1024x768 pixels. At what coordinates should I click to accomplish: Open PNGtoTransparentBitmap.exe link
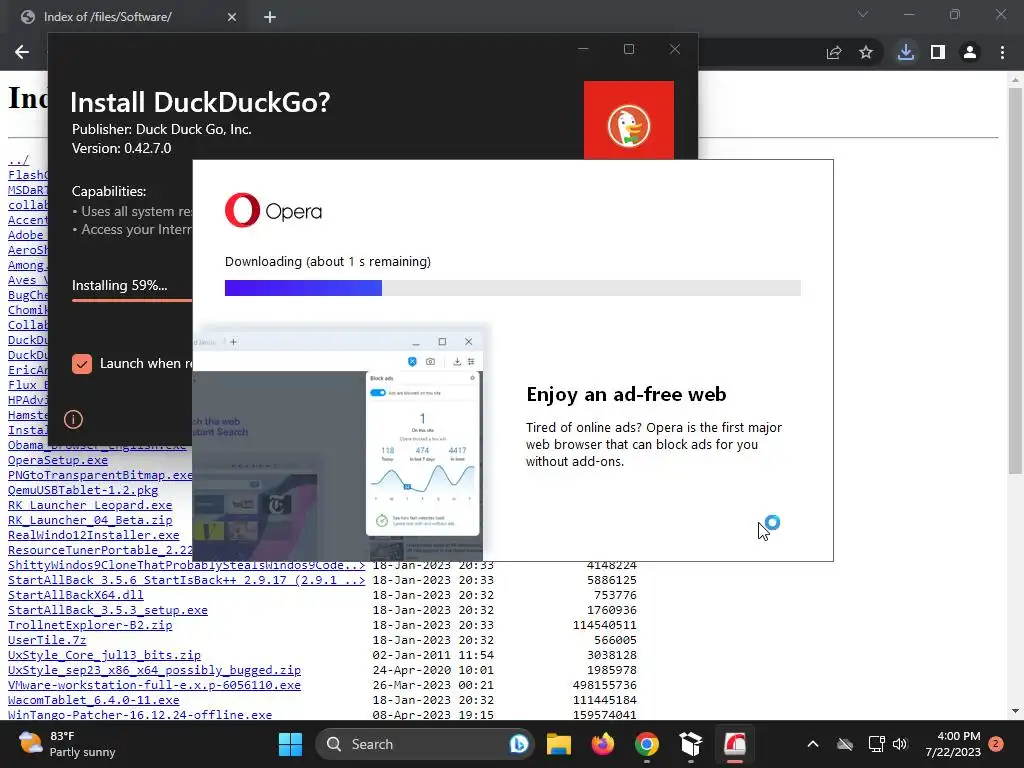point(100,475)
